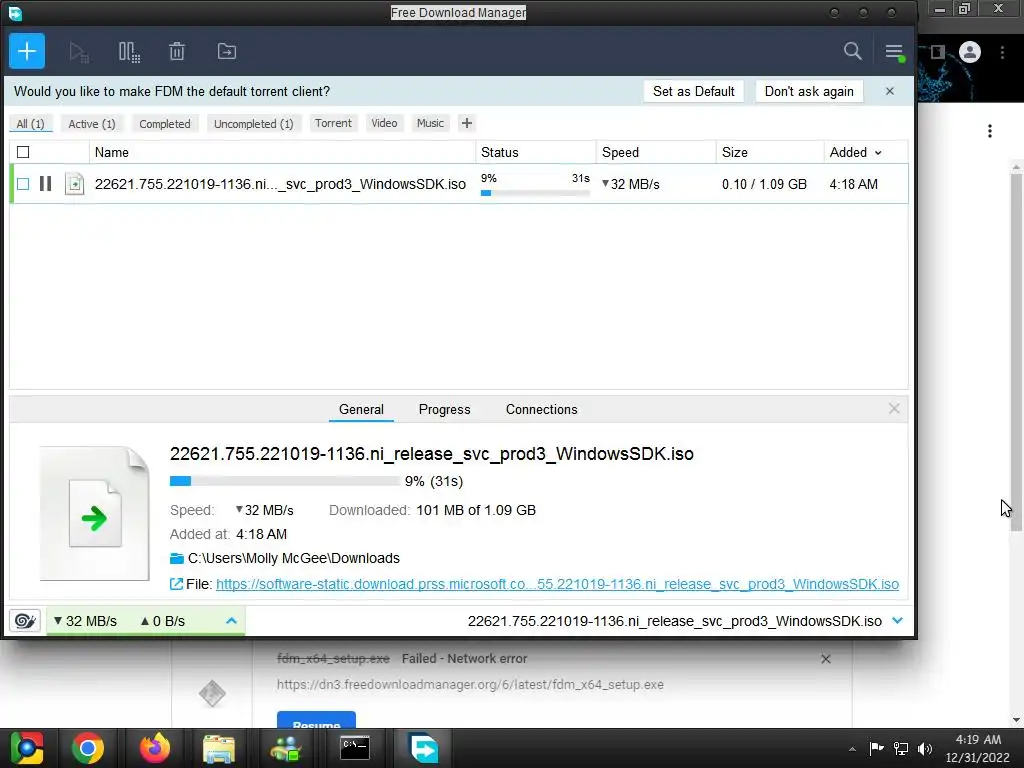Click the start selected downloads icon
The height and width of the screenshot is (768, 1024).
coord(79,52)
